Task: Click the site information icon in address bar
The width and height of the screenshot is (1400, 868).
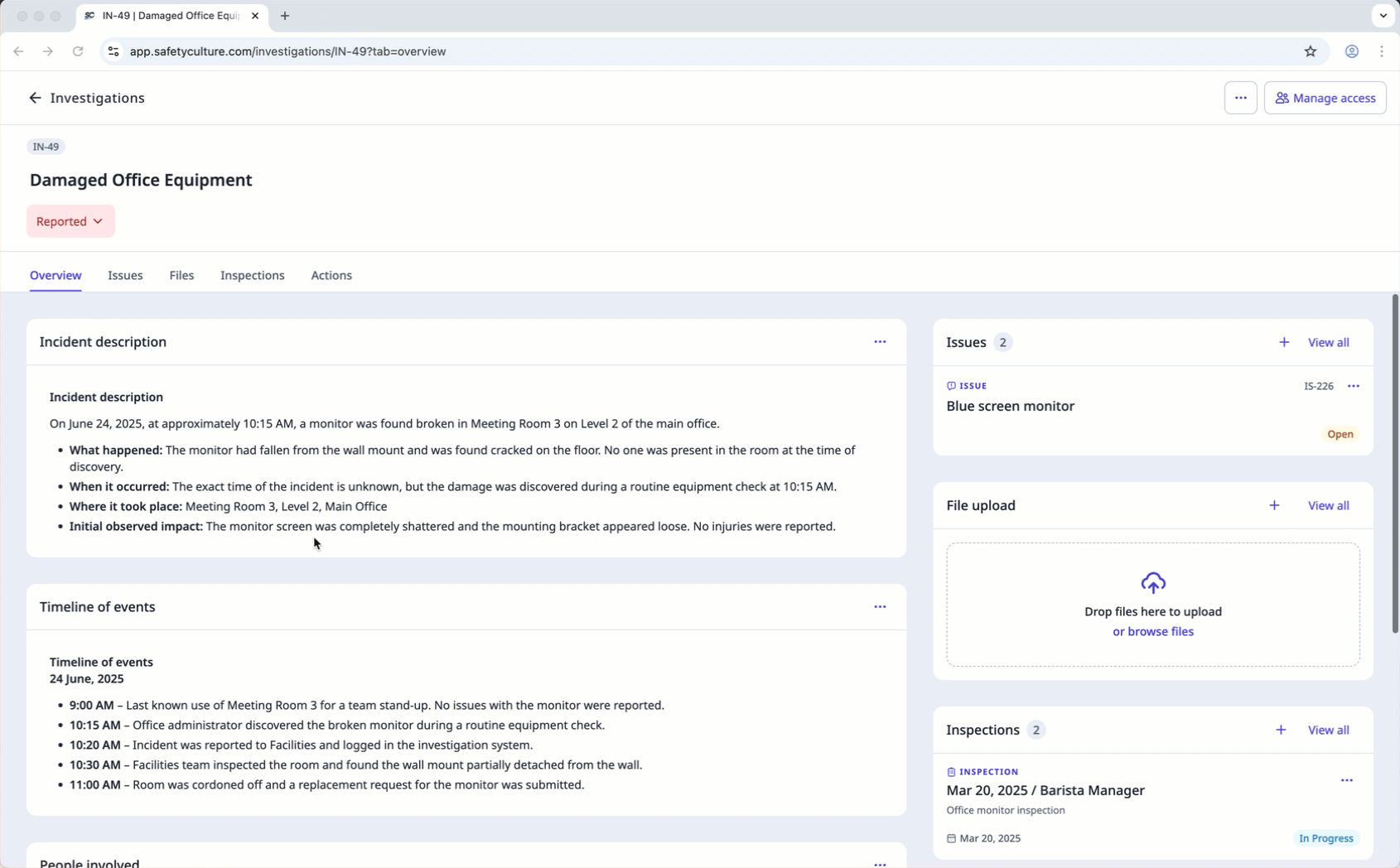Action: (113, 51)
